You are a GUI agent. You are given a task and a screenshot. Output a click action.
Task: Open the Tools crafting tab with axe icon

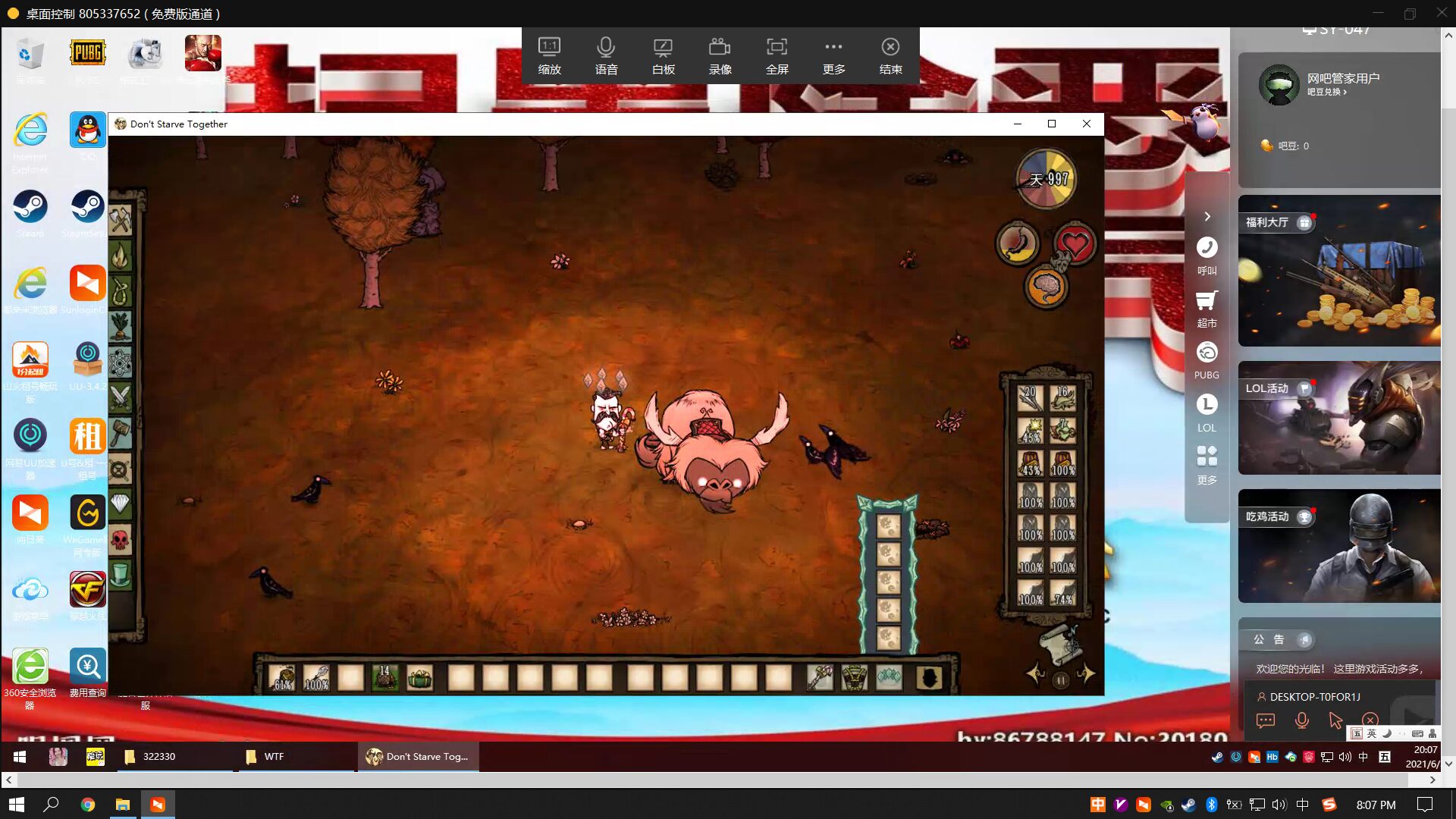120,220
